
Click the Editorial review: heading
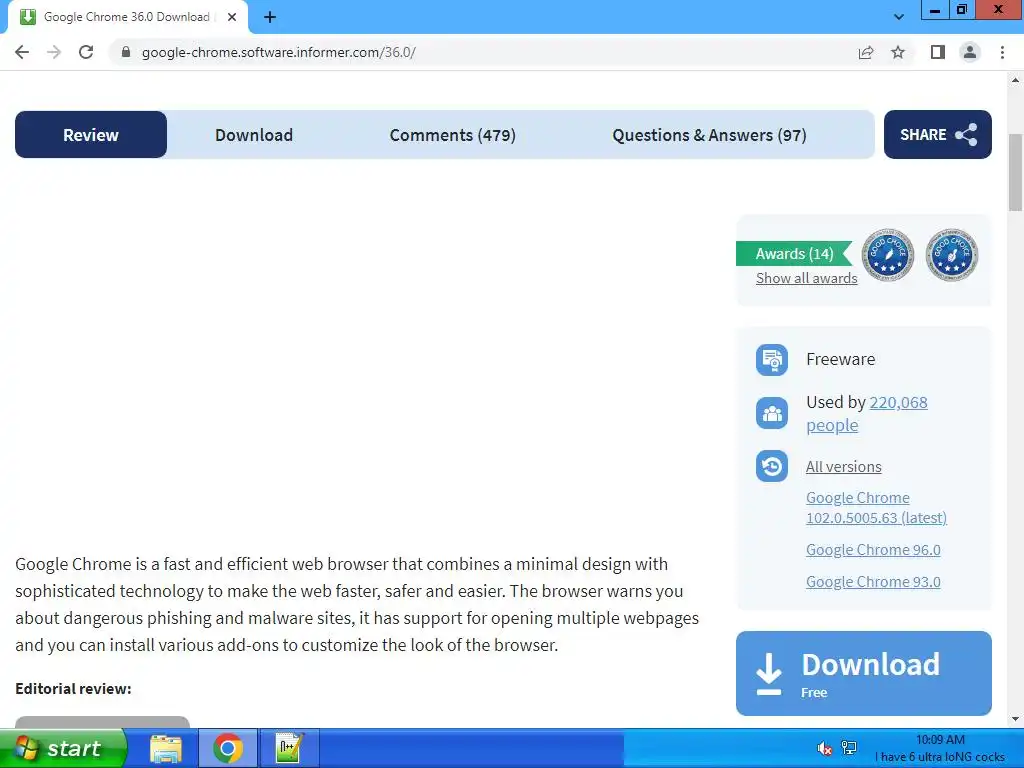73,688
